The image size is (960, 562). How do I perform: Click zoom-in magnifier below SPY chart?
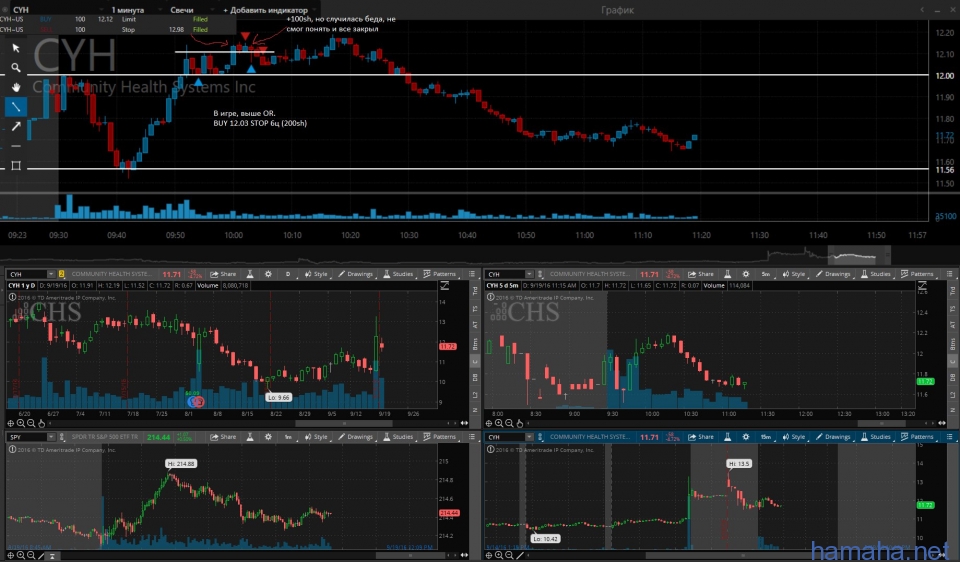coord(21,556)
